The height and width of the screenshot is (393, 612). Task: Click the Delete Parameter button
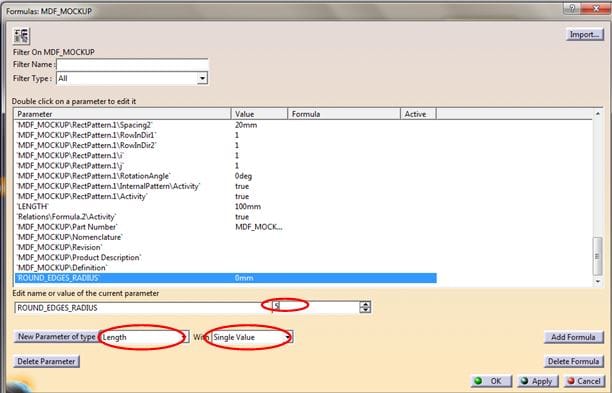pos(46,361)
